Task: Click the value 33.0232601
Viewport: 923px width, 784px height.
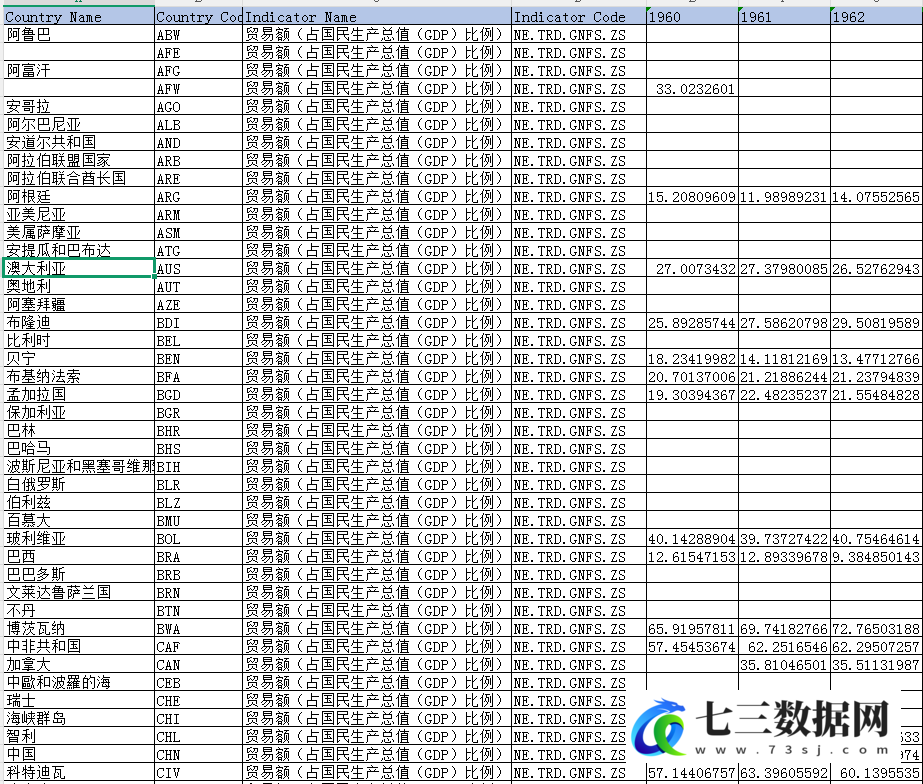Action: click(x=692, y=89)
